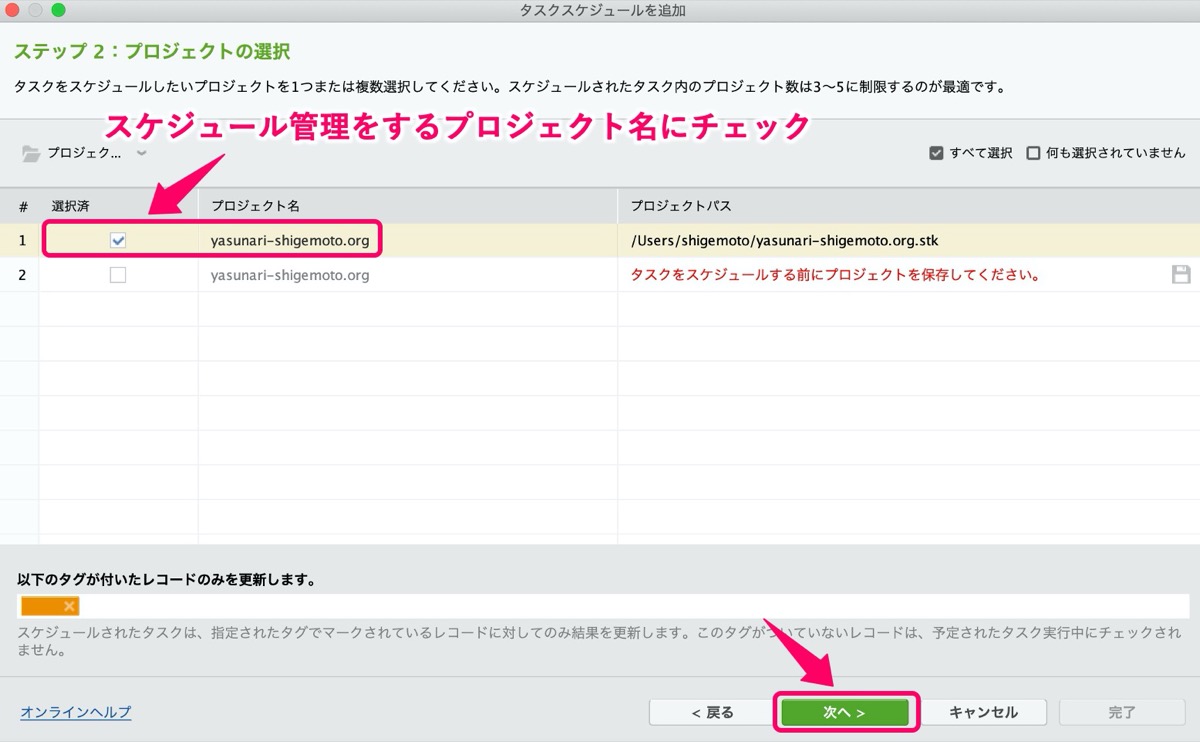The image size is (1200, 742).
Task: Click the red save-project warning text in row 2
Action: (x=835, y=275)
